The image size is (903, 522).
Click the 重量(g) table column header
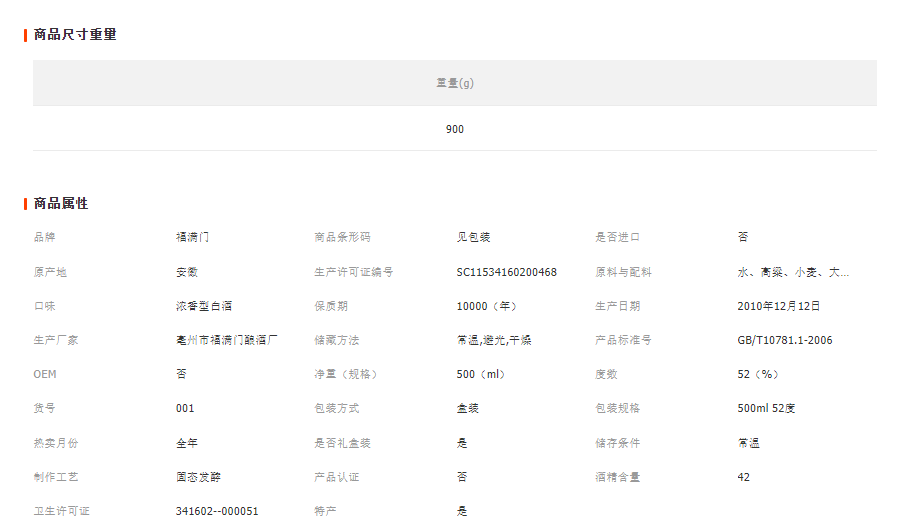(x=455, y=83)
